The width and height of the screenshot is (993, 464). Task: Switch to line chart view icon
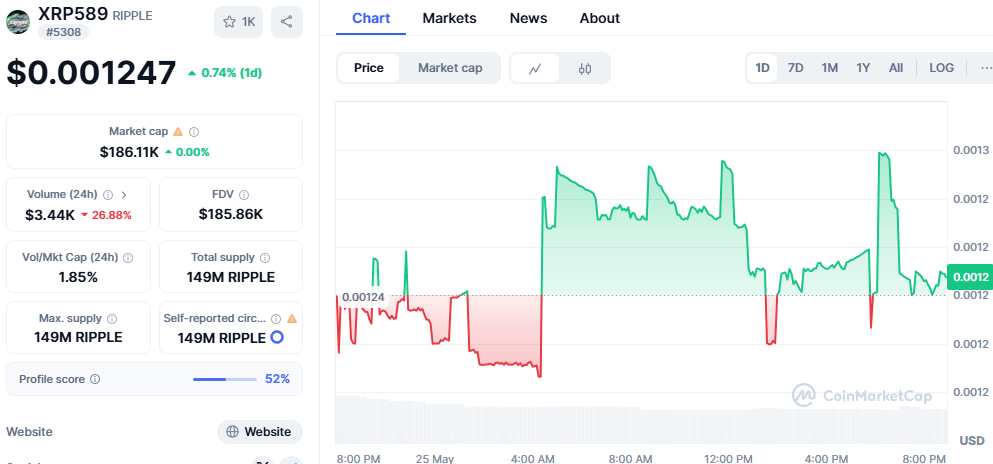(535, 68)
